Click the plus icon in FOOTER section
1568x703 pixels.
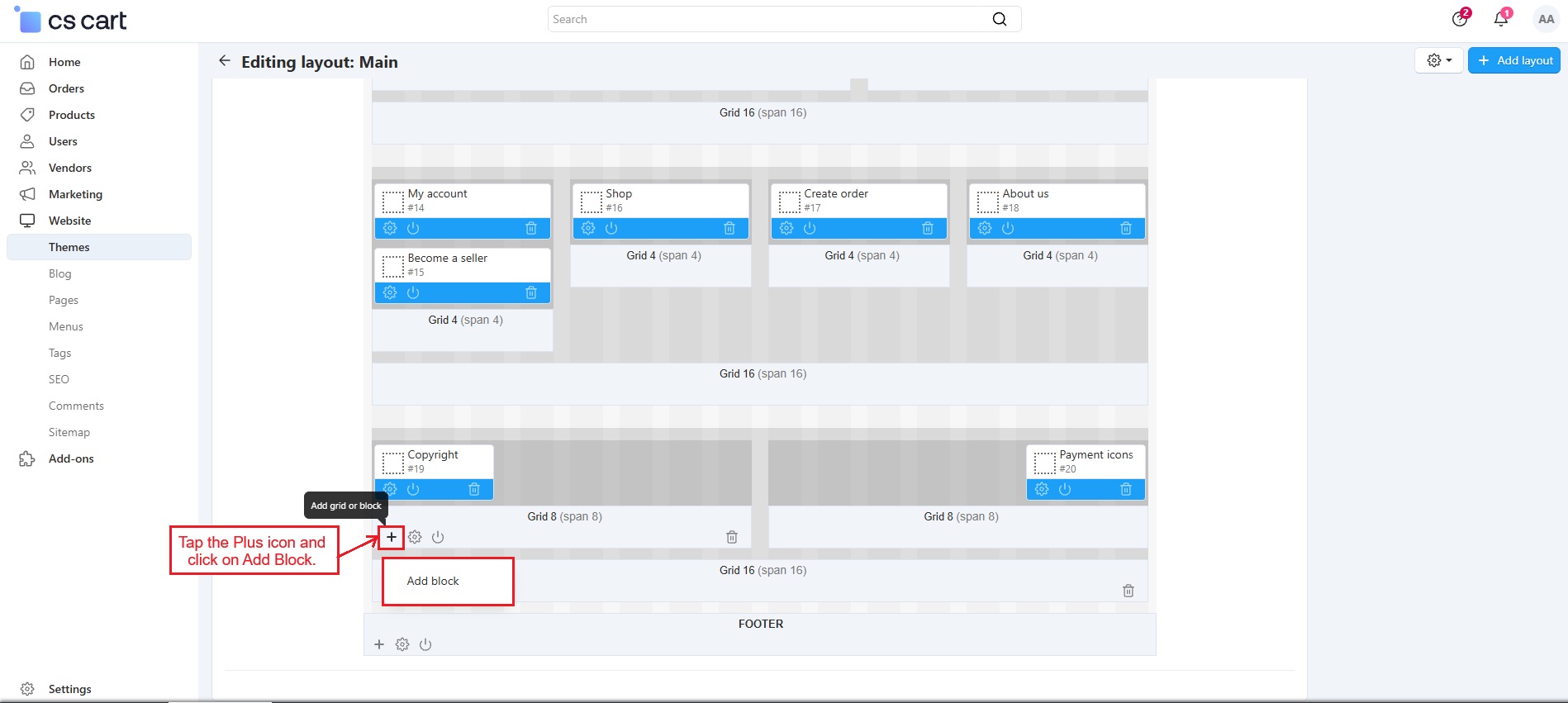(x=379, y=644)
